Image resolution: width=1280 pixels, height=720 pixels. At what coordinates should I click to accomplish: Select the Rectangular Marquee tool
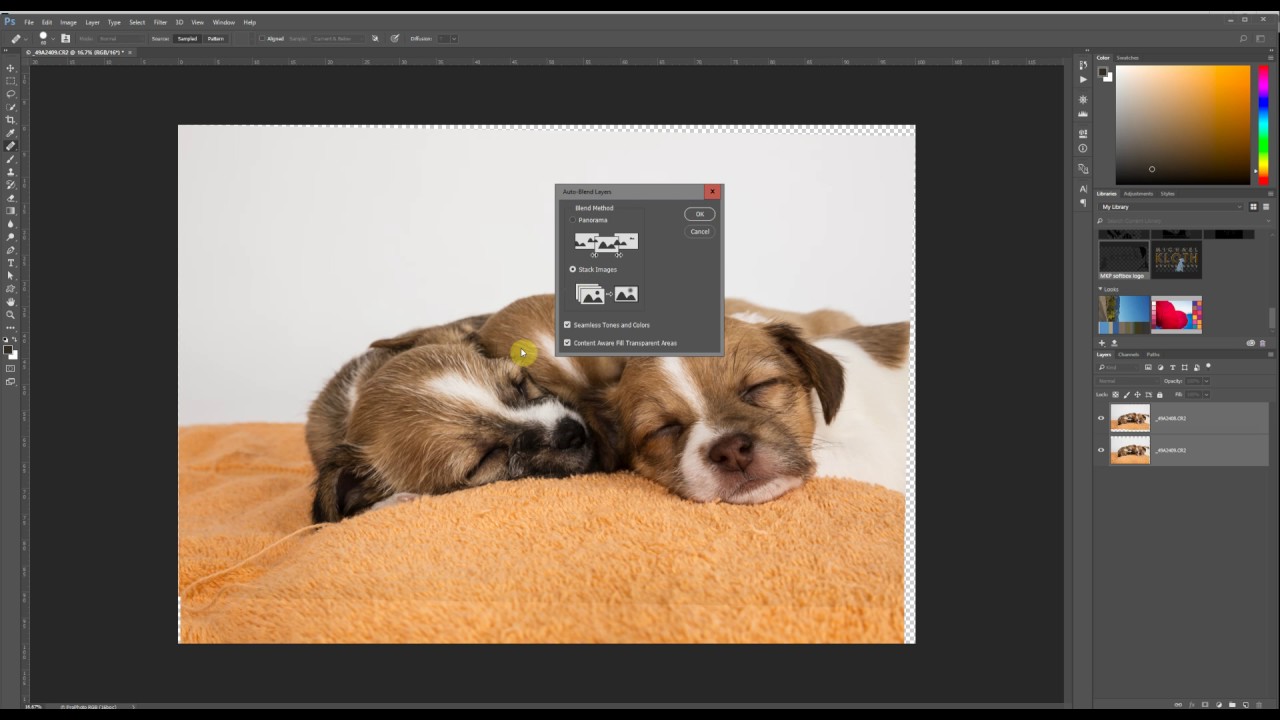point(11,81)
